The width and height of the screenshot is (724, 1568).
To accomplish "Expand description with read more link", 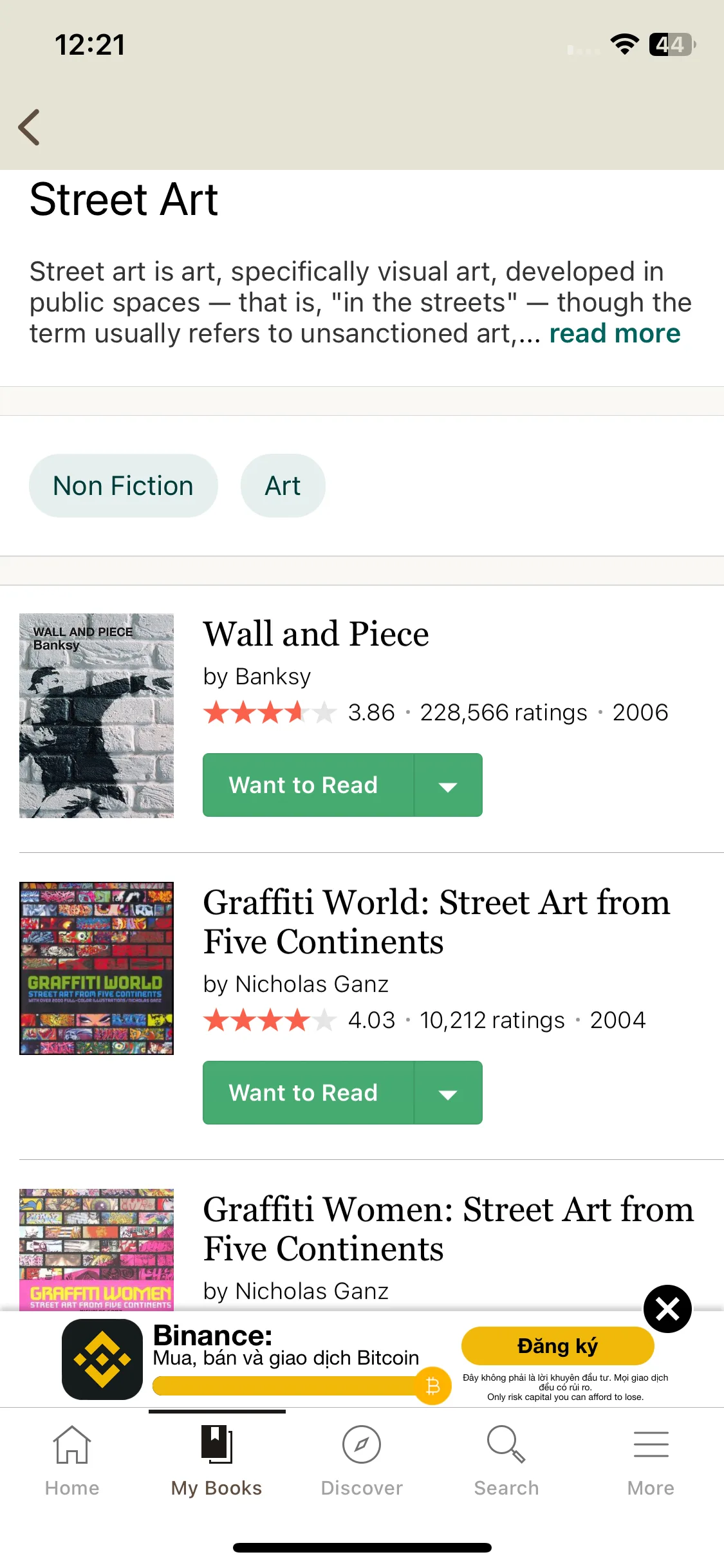I will coord(615,333).
